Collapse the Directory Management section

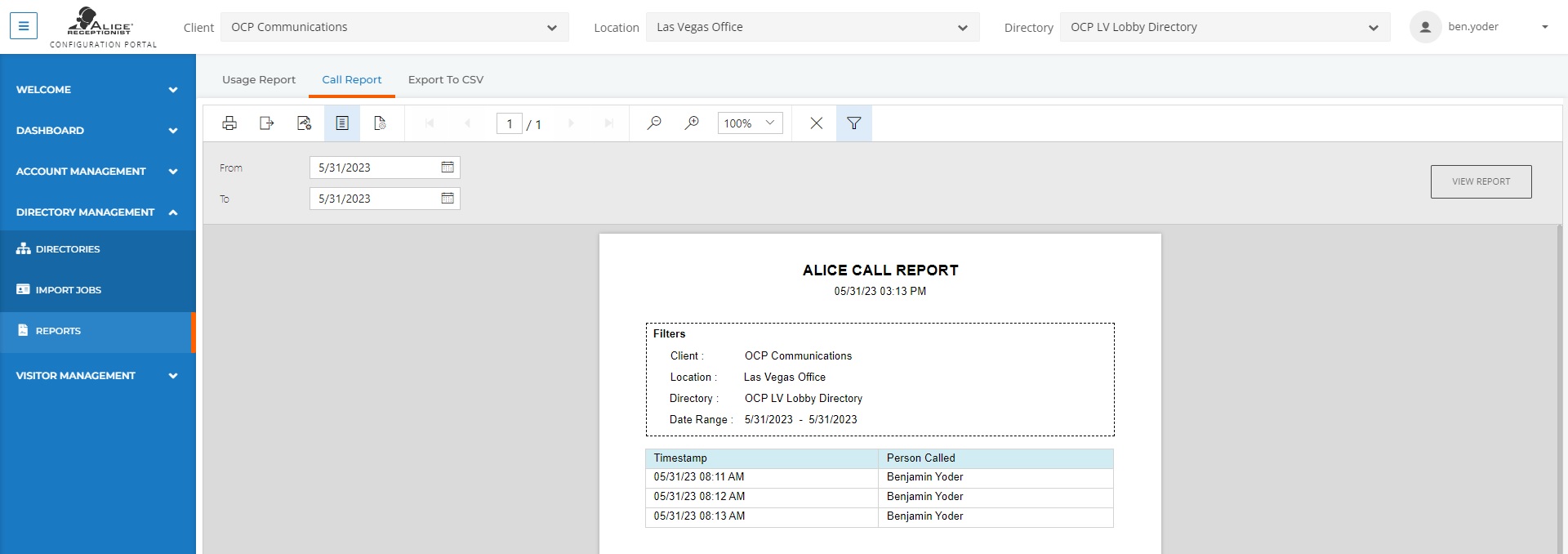[98, 212]
